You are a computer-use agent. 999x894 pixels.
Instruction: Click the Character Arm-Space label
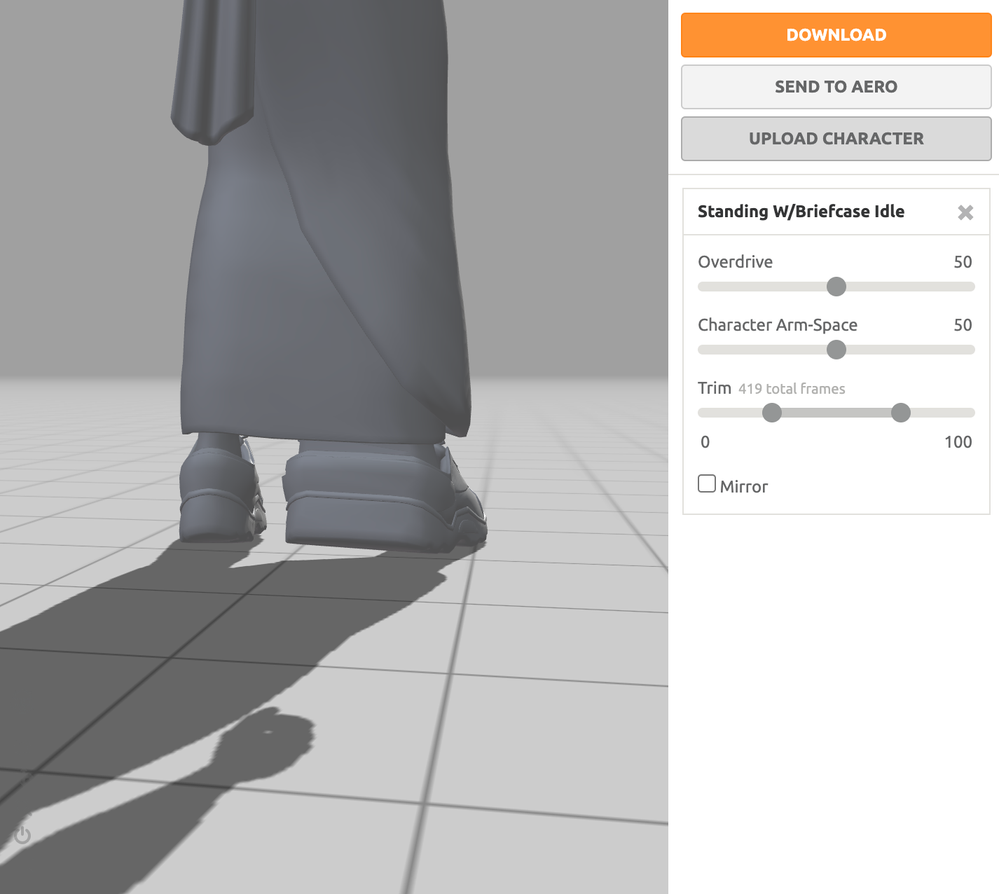777,325
